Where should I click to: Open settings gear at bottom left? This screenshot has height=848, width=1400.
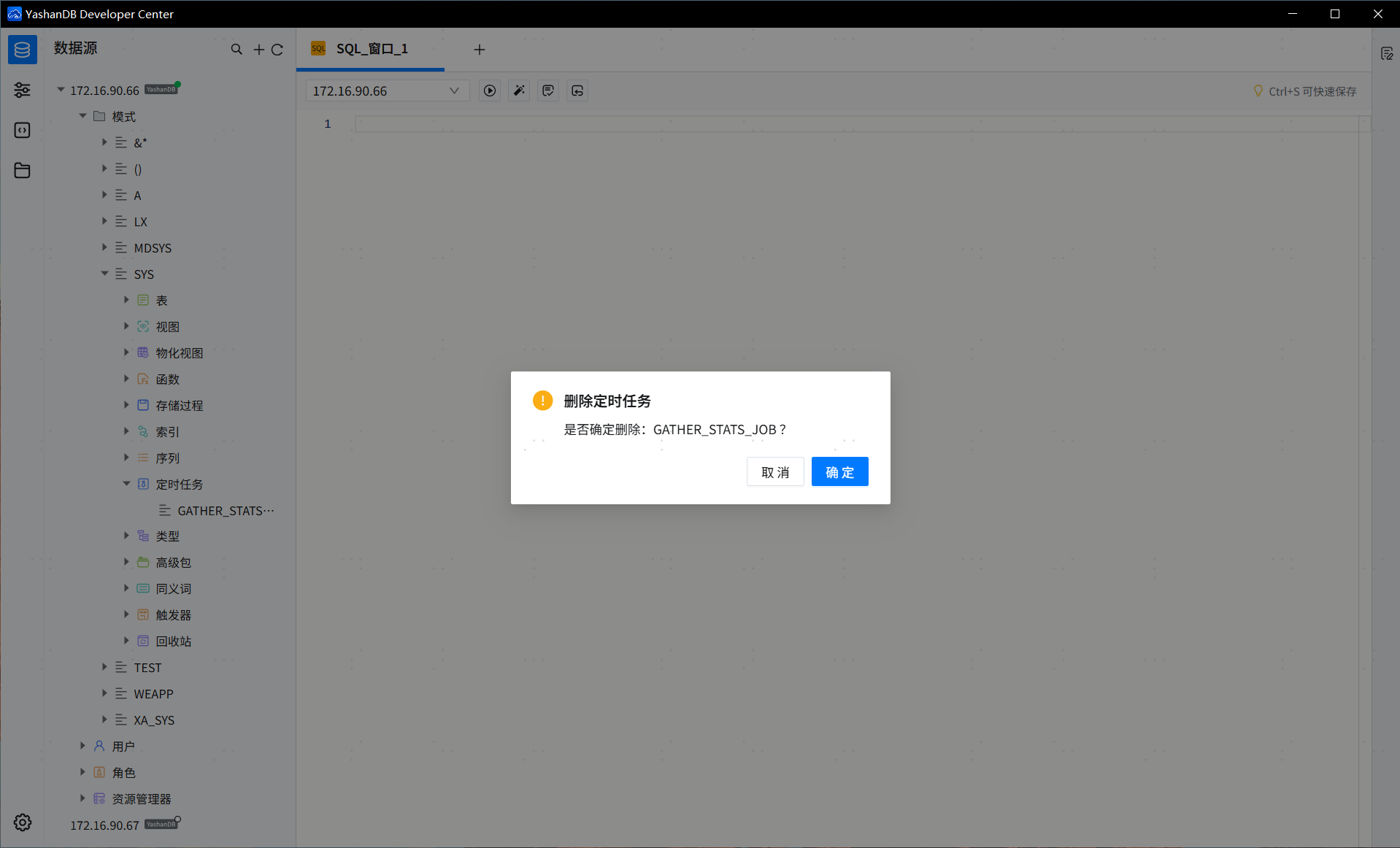23,822
